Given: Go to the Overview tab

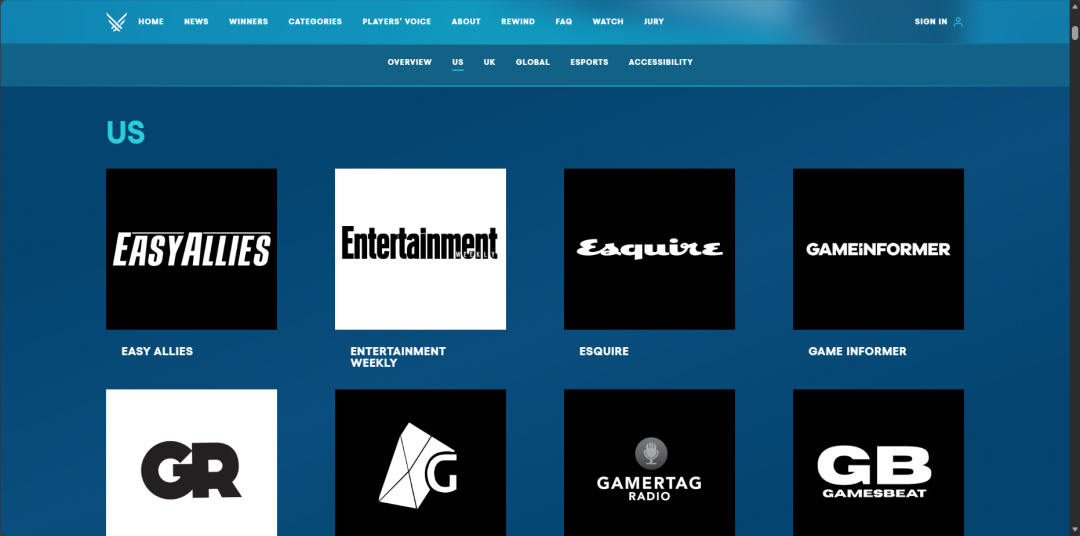Looking at the screenshot, I should (409, 62).
